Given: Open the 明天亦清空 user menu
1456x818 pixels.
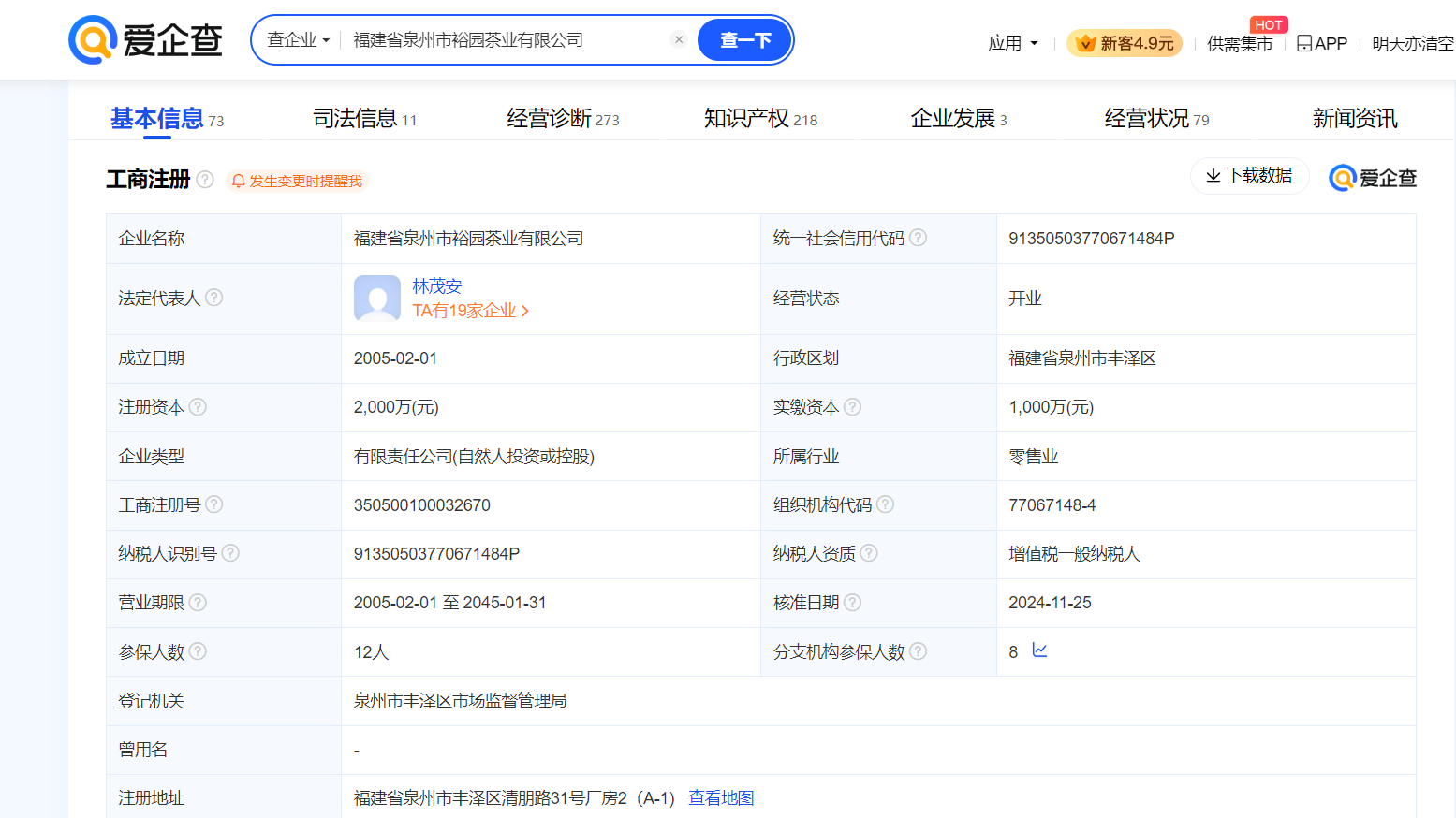Looking at the screenshot, I should pyautogui.click(x=1413, y=43).
